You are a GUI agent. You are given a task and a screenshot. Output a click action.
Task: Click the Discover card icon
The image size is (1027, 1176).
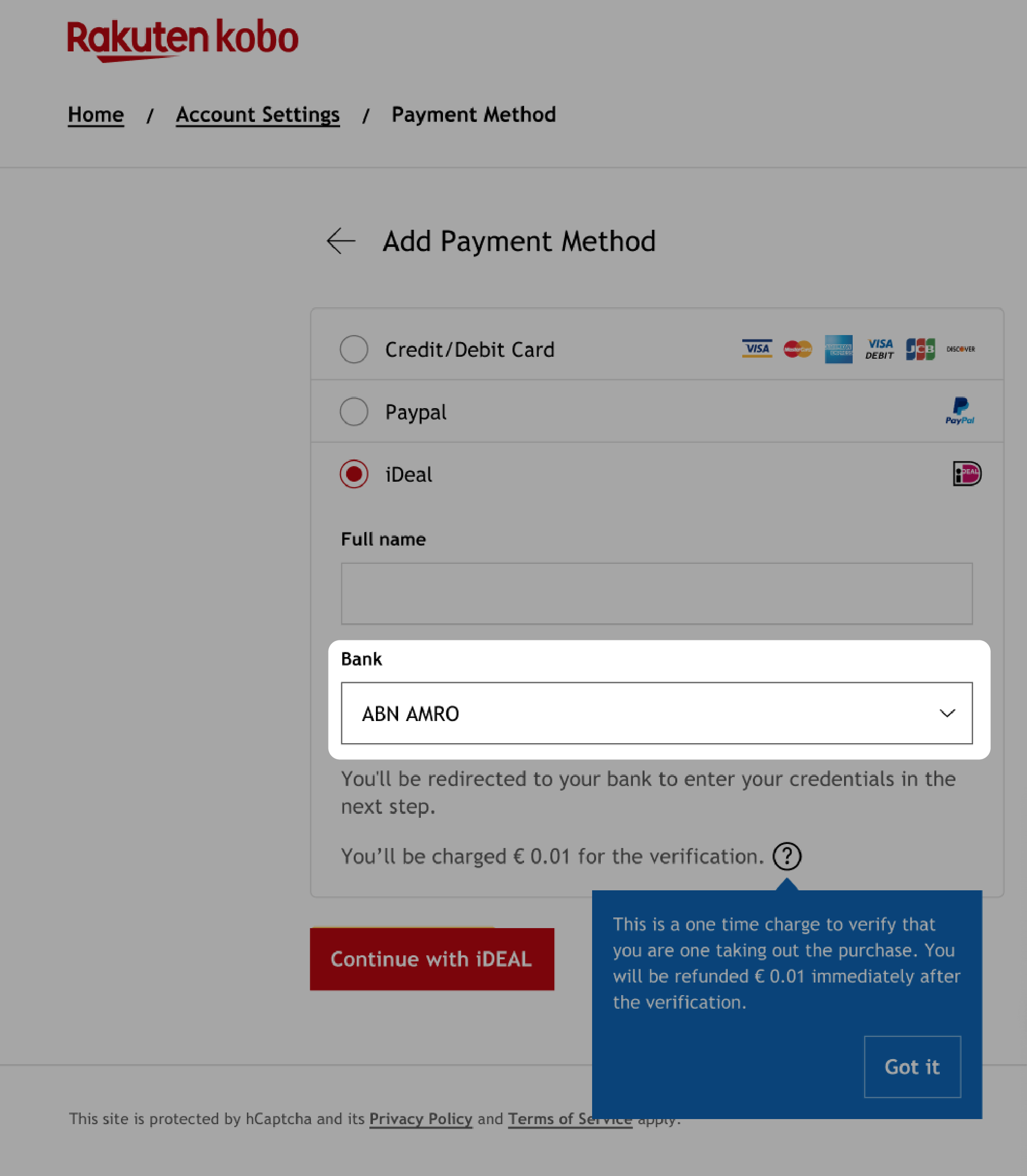click(960, 348)
